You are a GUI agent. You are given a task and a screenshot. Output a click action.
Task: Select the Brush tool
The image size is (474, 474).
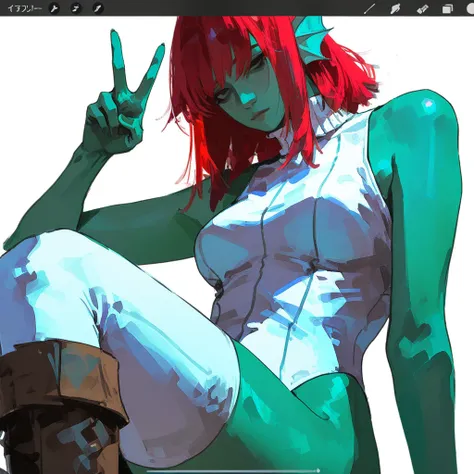(x=369, y=9)
